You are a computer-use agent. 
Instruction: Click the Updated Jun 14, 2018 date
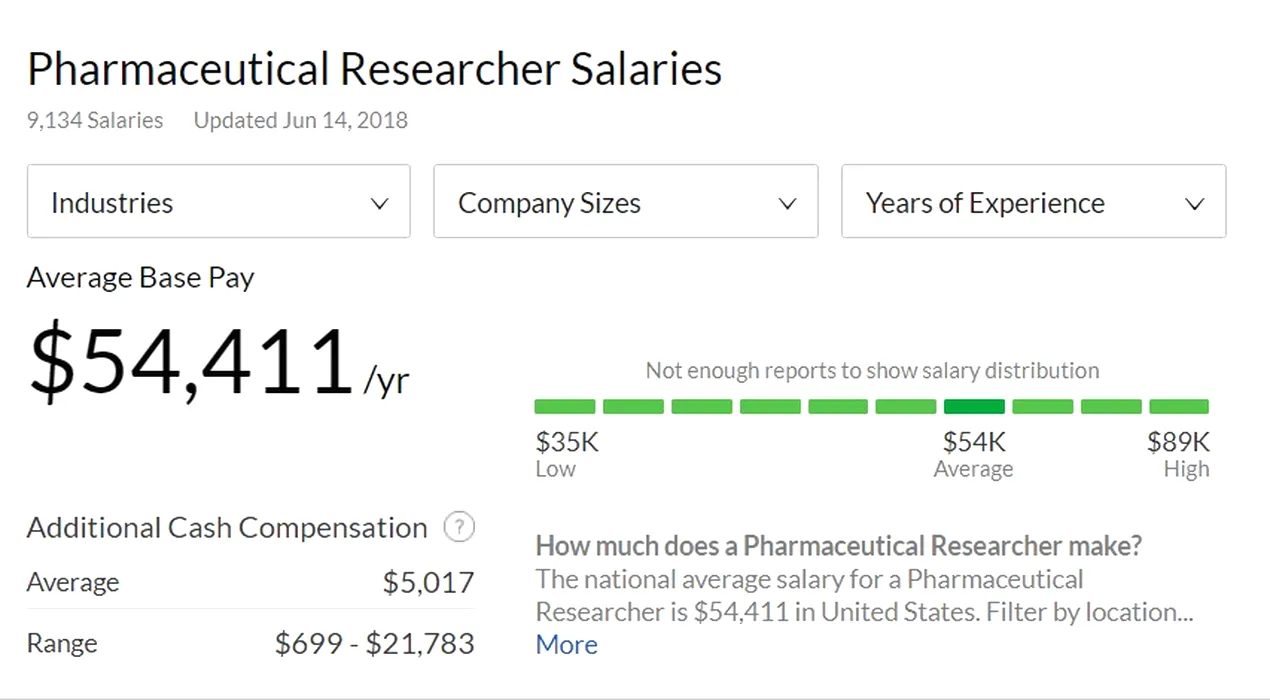click(x=300, y=121)
